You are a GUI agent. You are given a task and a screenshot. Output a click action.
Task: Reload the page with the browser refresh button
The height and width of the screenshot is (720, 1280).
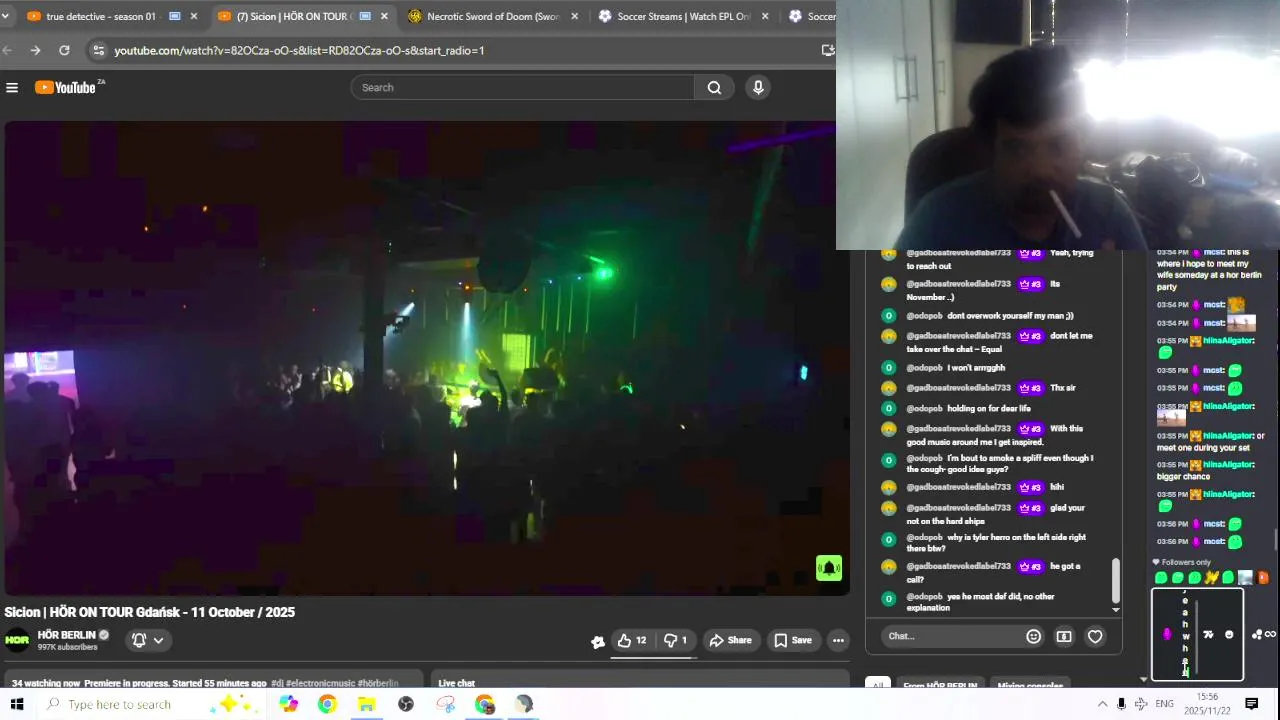click(64, 50)
